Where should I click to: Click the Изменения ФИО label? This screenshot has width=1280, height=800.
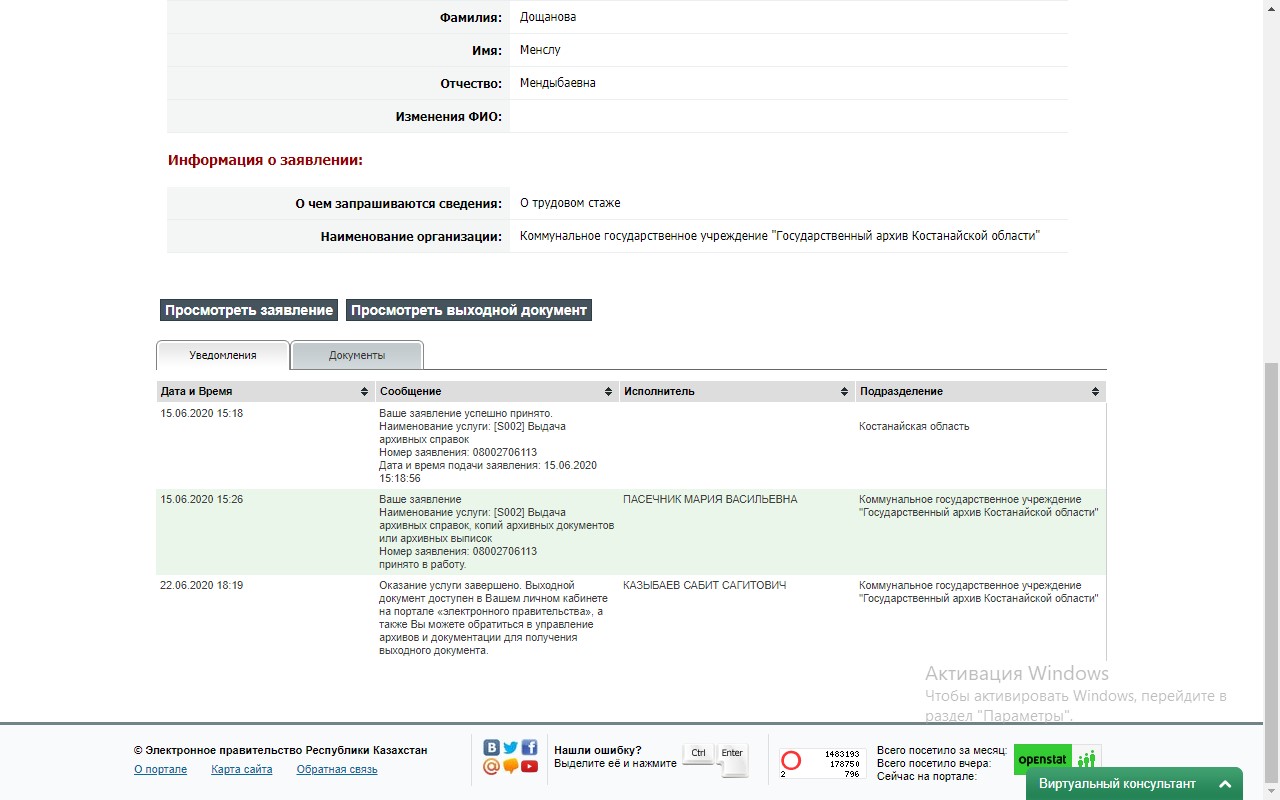449,116
